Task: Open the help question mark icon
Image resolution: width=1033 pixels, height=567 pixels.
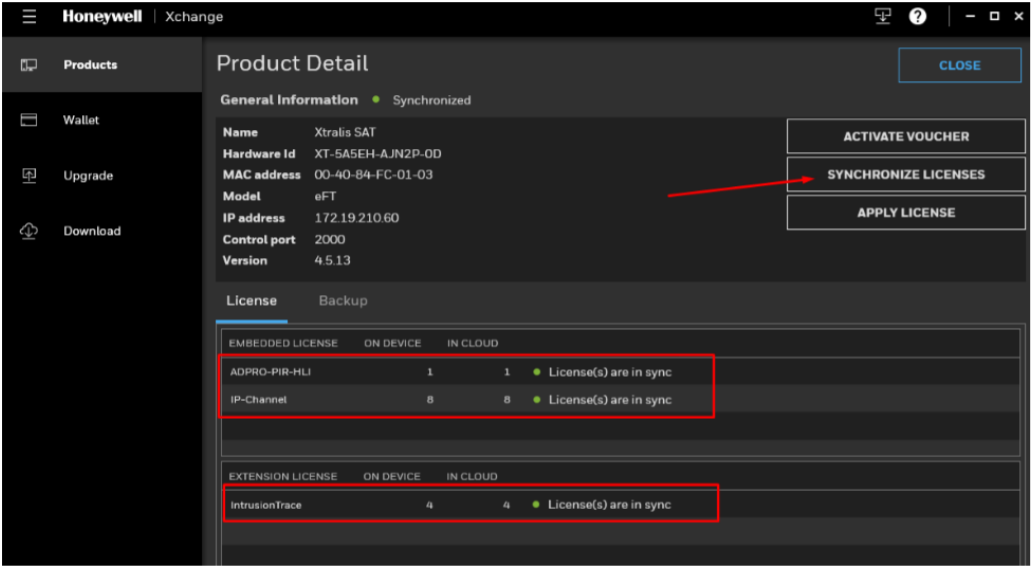Action: pos(918,16)
